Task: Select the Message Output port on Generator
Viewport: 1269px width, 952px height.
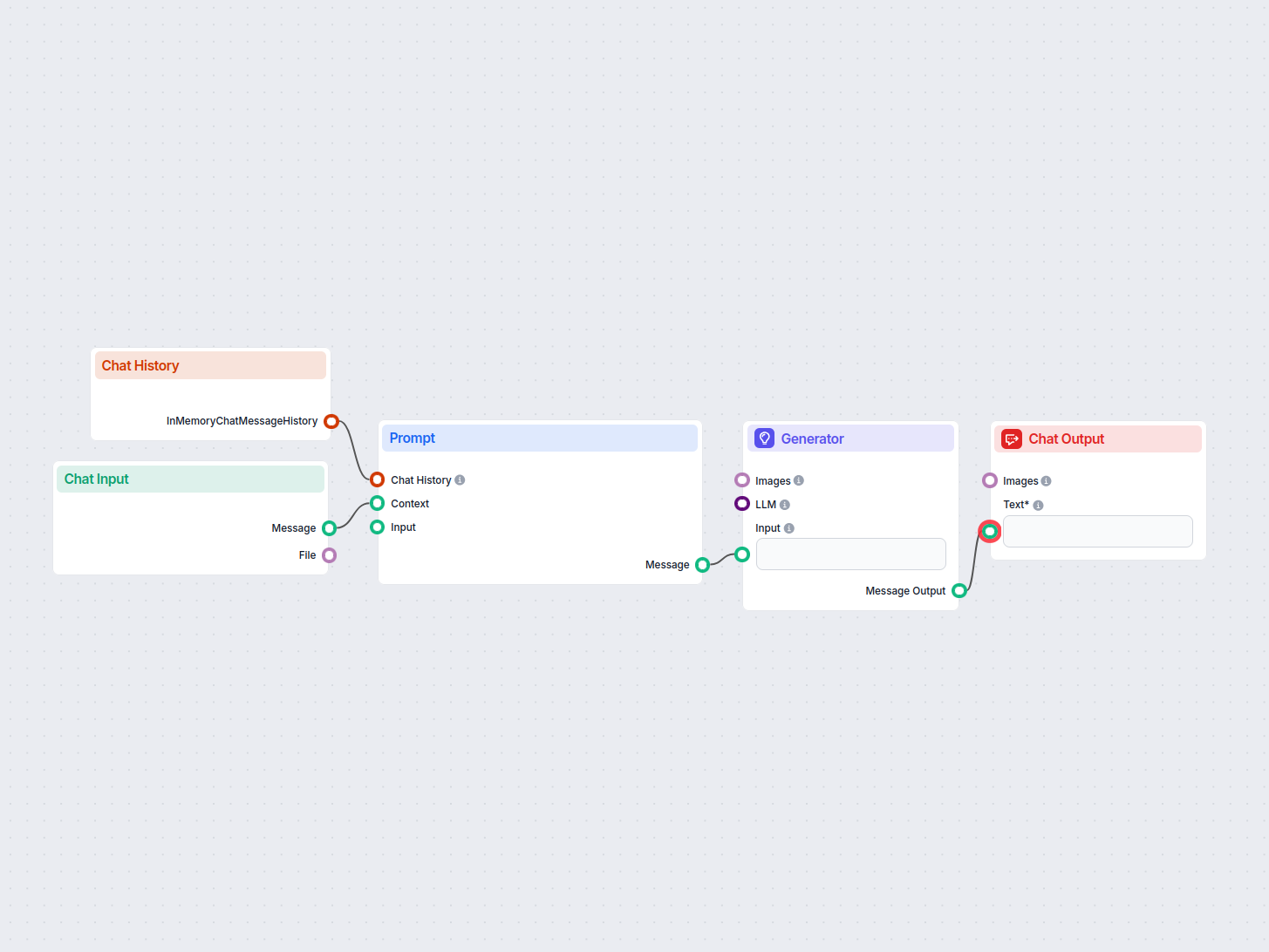Action: (x=959, y=590)
